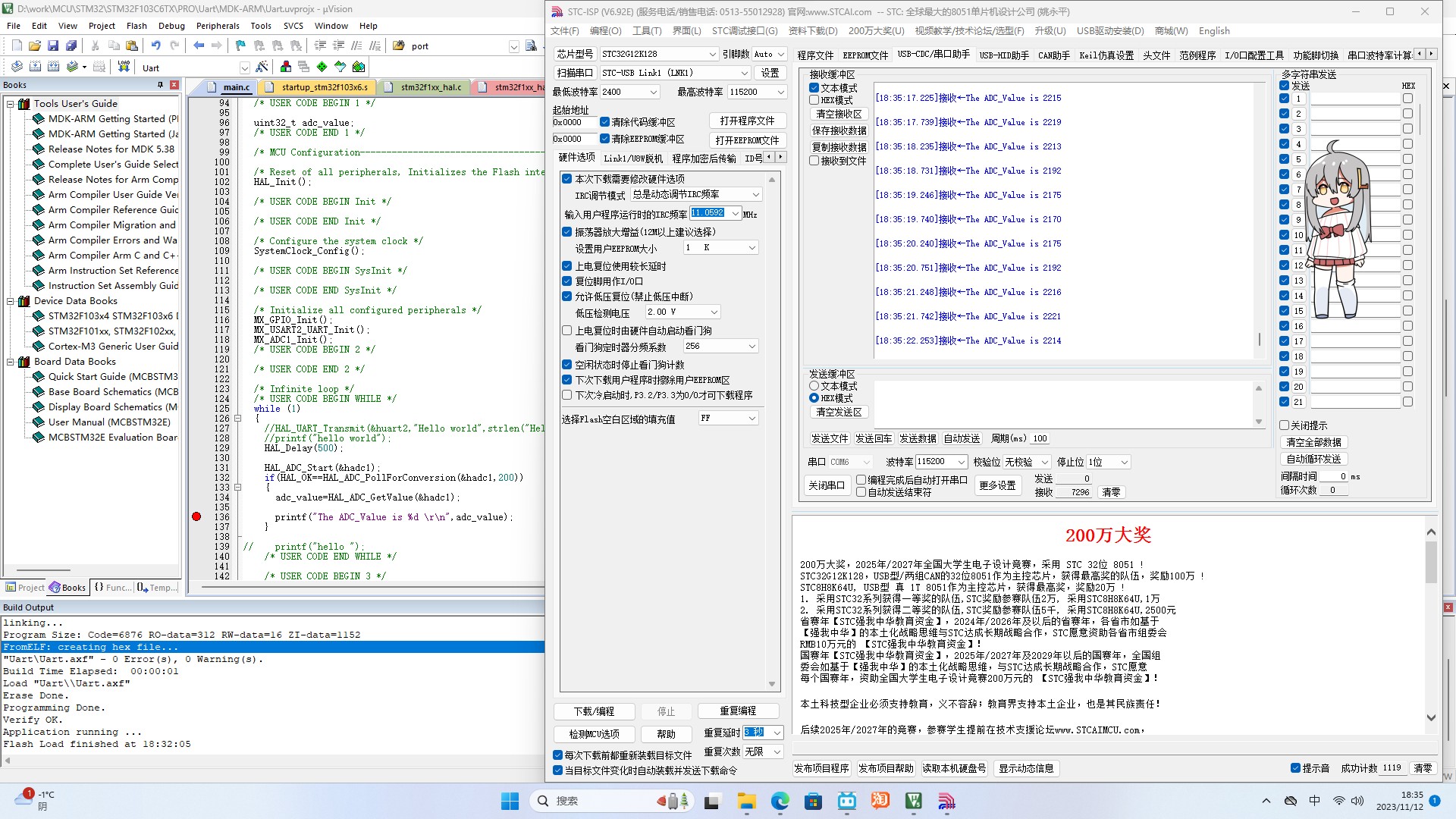
Task: Open Microsoft Edge from the taskbar
Action: click(780, 801)
